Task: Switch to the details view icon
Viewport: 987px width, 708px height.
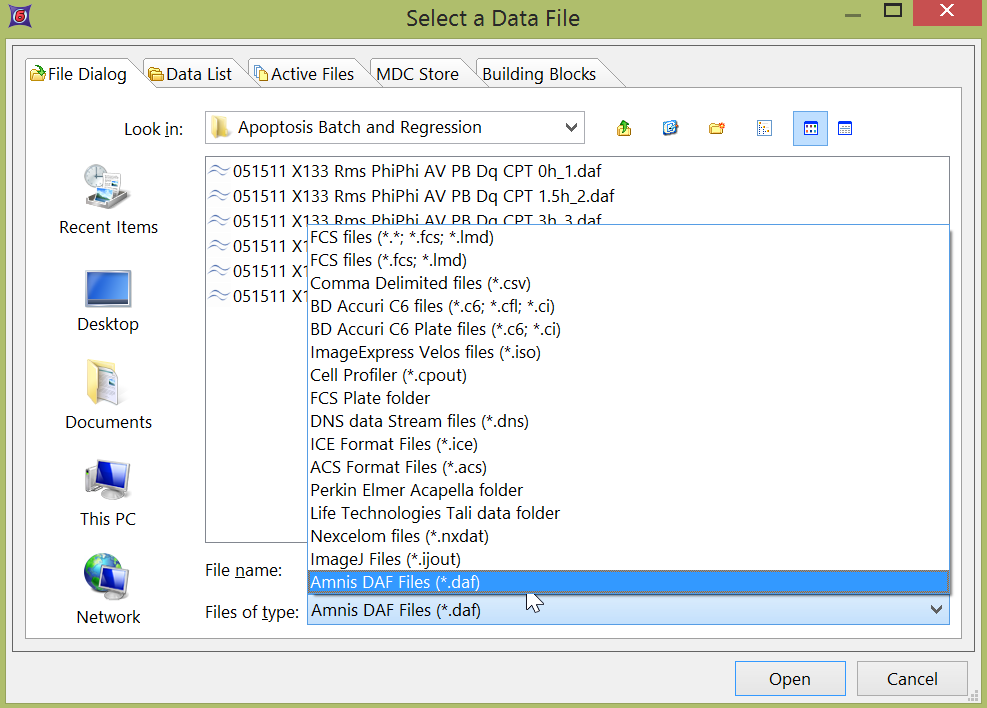Action: click(845, 128)
